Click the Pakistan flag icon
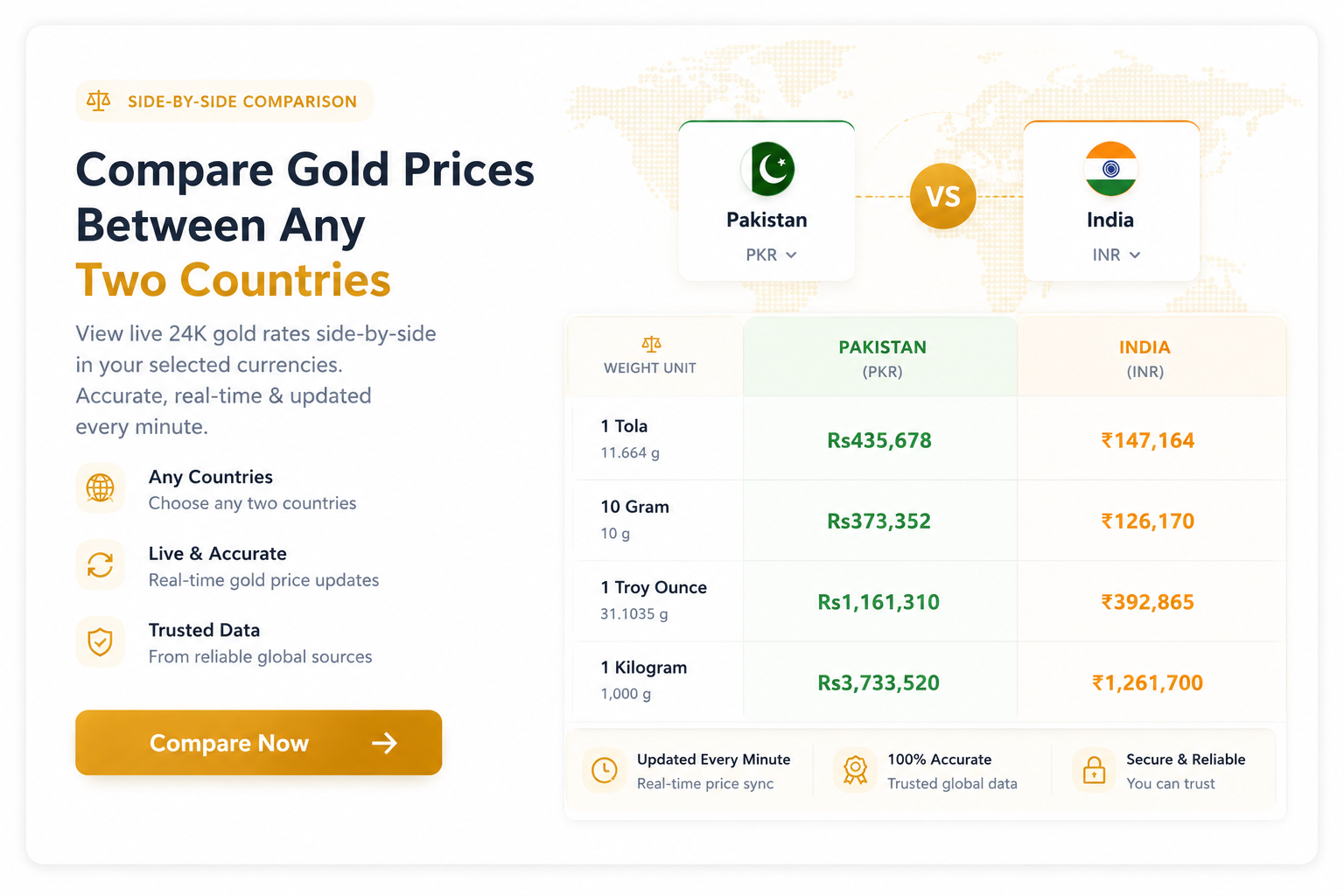The width and height of the screenshot is (1344, 896). tap(767, 169)
